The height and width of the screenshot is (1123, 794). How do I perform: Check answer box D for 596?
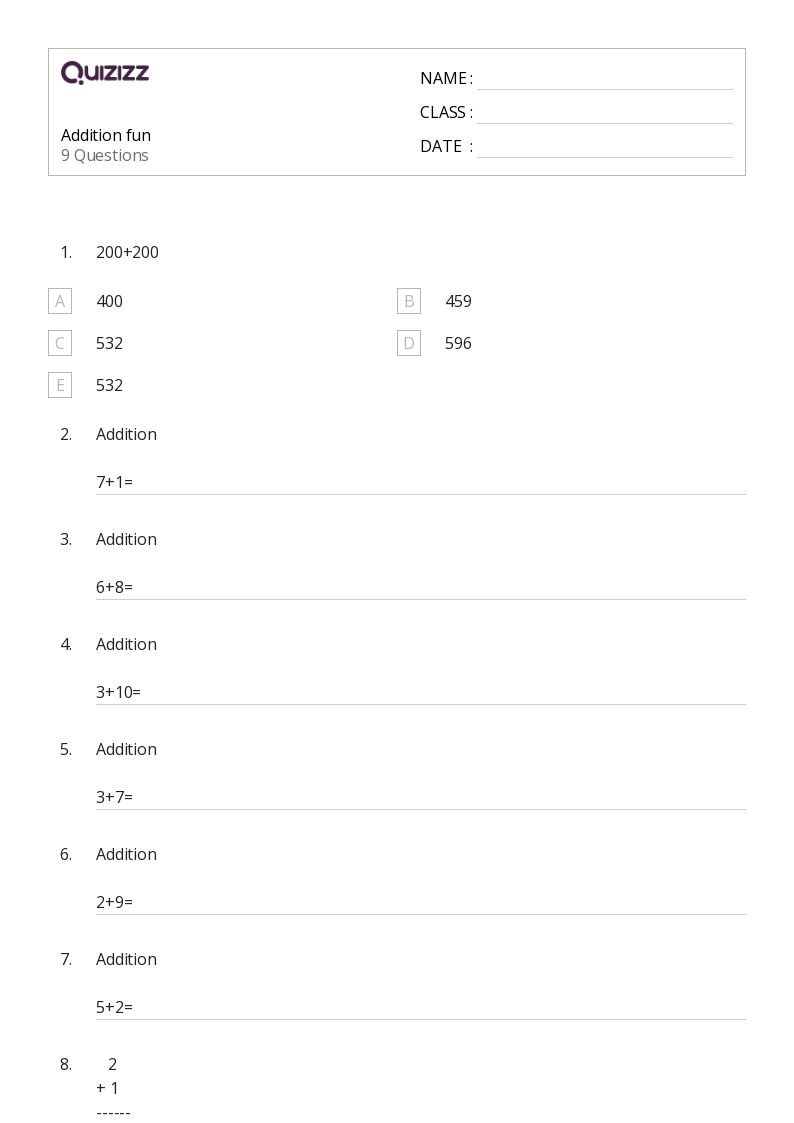coord(409,343)
